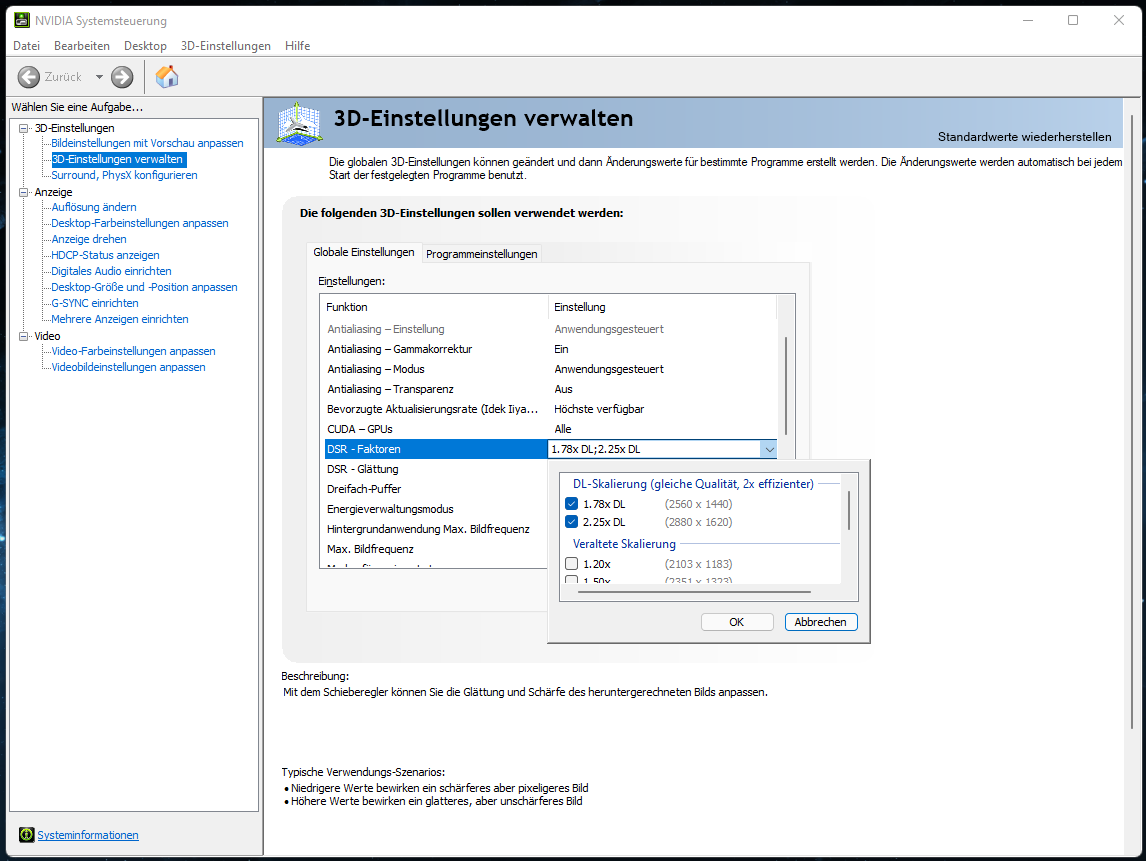Select 3D-Einstellungen verwalten tree item
Screen dimensions: 1146x861
pyautogui.click(x=118, y=159)
